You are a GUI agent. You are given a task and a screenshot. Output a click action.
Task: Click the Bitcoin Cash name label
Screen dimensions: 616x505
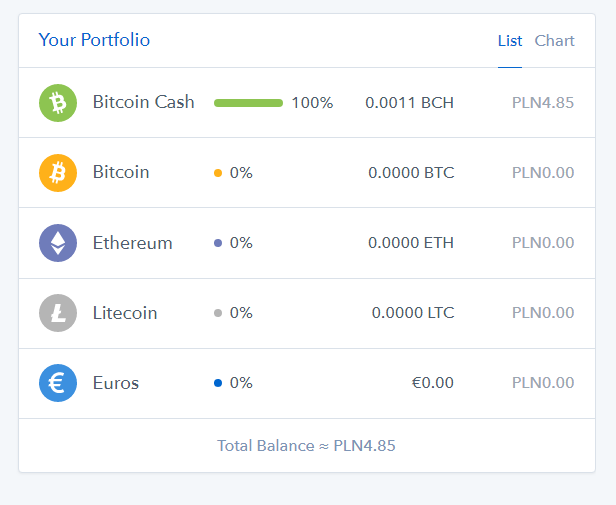[x=143, y=102]
